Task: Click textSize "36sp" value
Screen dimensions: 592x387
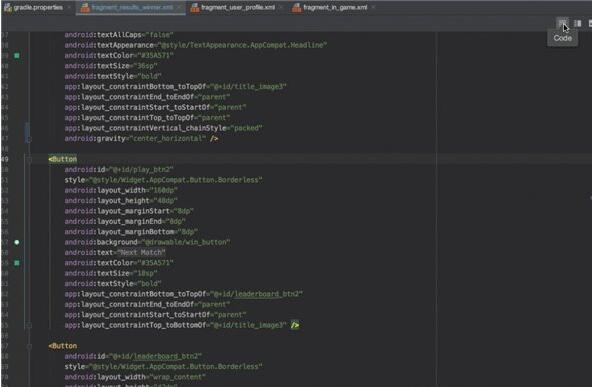Action: (x=145, y=66)
